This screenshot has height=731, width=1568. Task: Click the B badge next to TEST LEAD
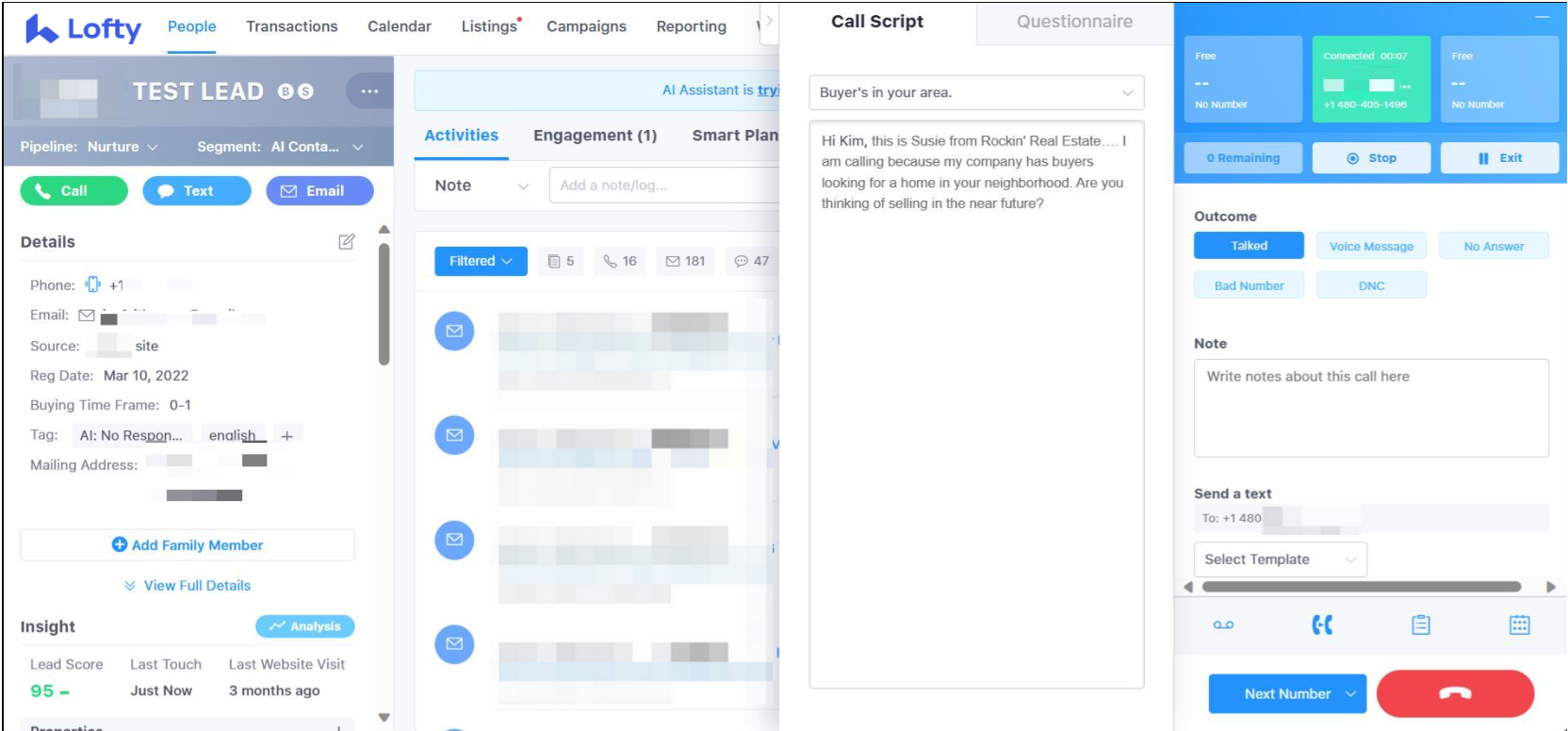click(x=286, y=91)
